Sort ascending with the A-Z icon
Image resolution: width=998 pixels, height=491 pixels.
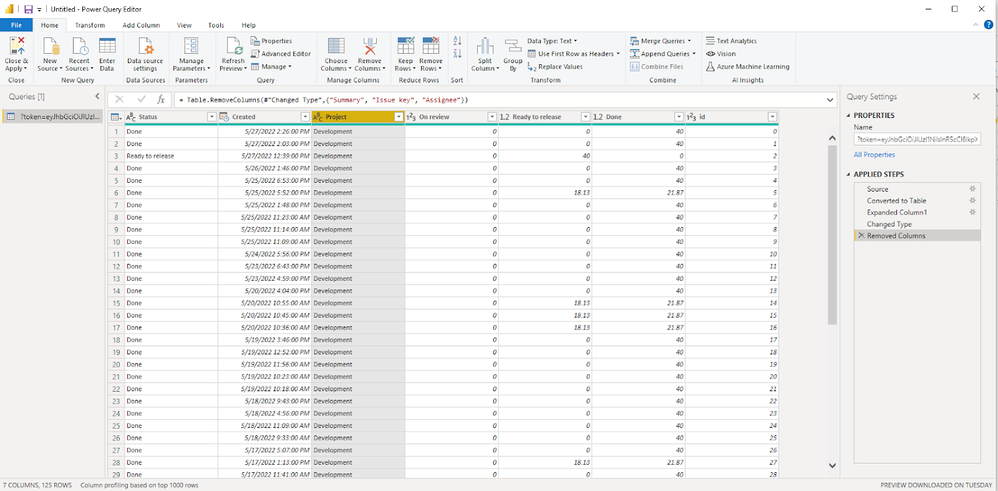point(457,42)
